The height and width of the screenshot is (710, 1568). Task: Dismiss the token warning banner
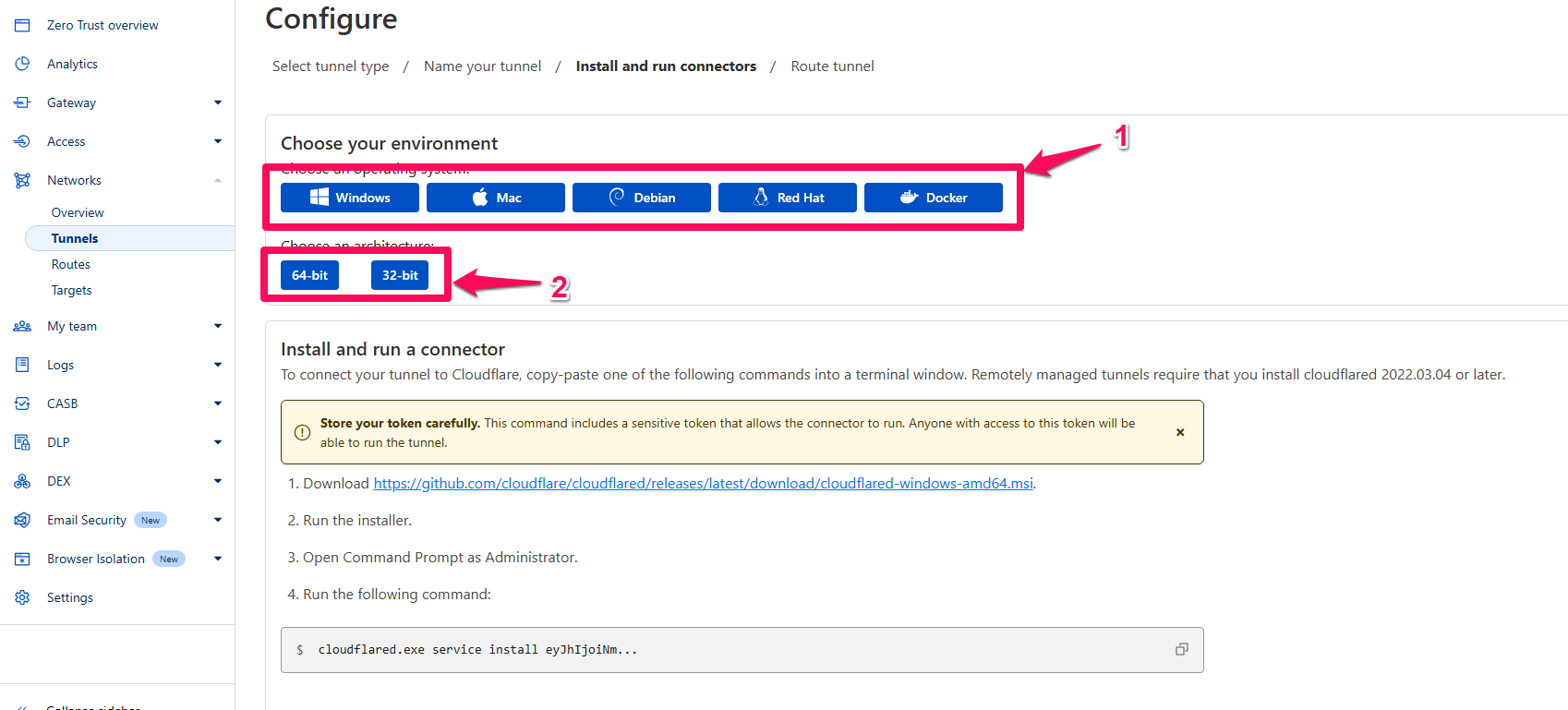(x=1180, y=432)
